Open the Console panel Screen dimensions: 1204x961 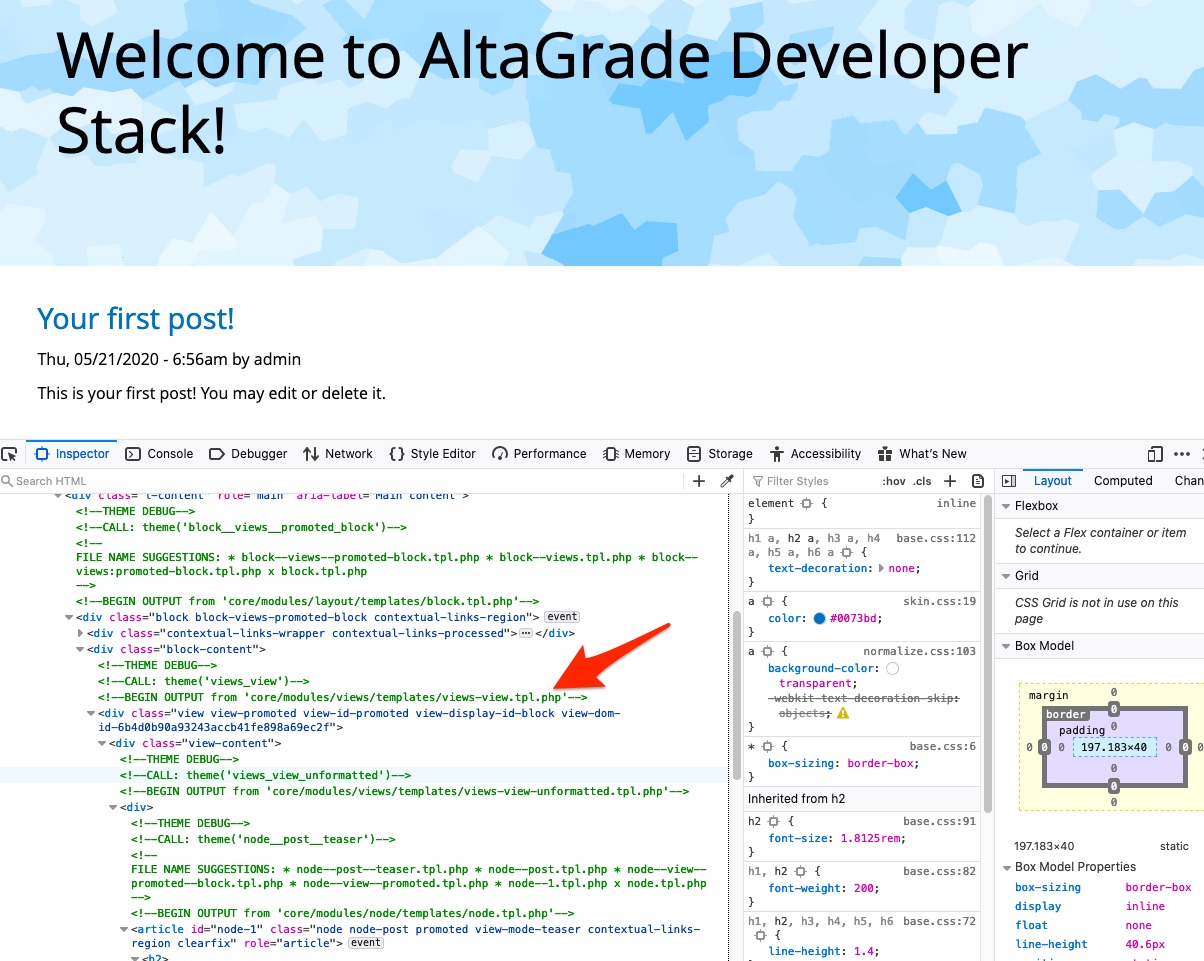pos(159,454)
